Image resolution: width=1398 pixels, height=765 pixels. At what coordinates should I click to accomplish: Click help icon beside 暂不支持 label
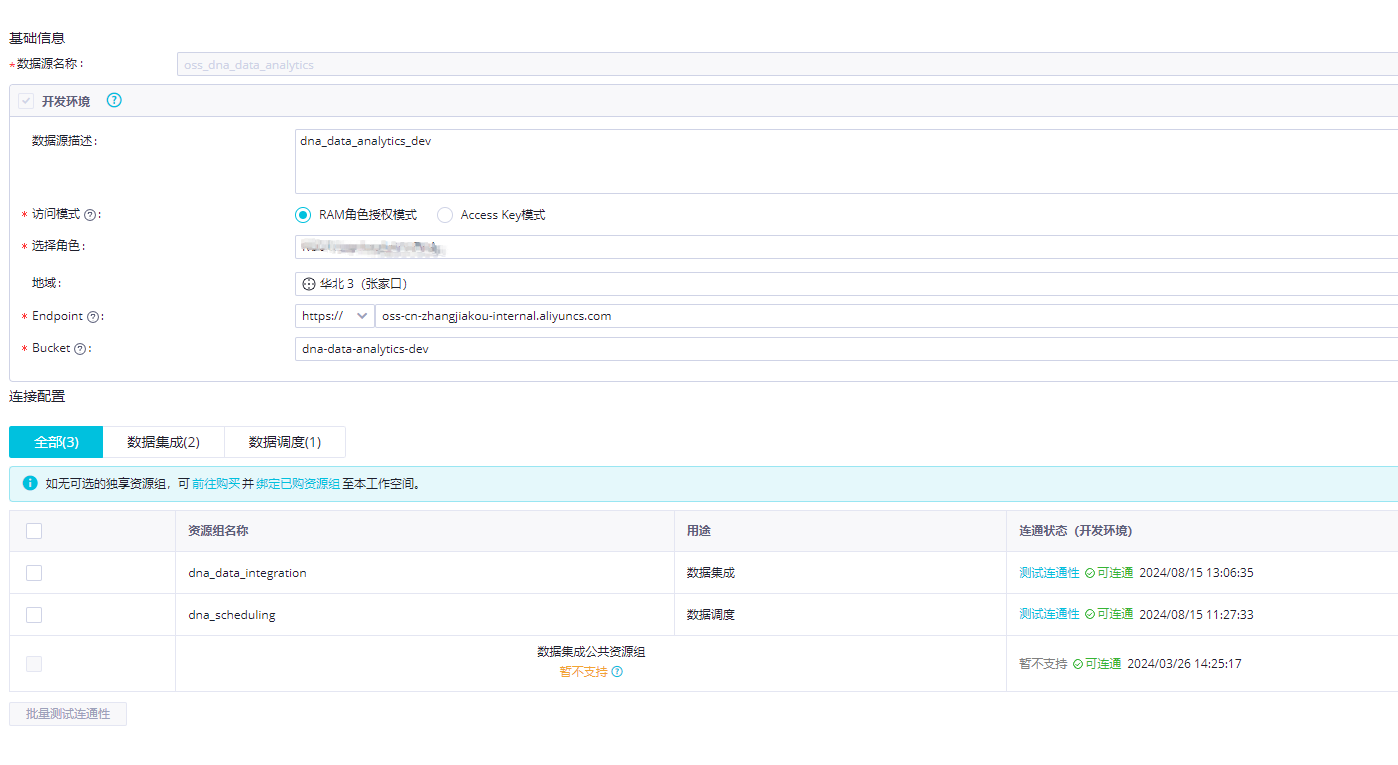pos(617,672)
